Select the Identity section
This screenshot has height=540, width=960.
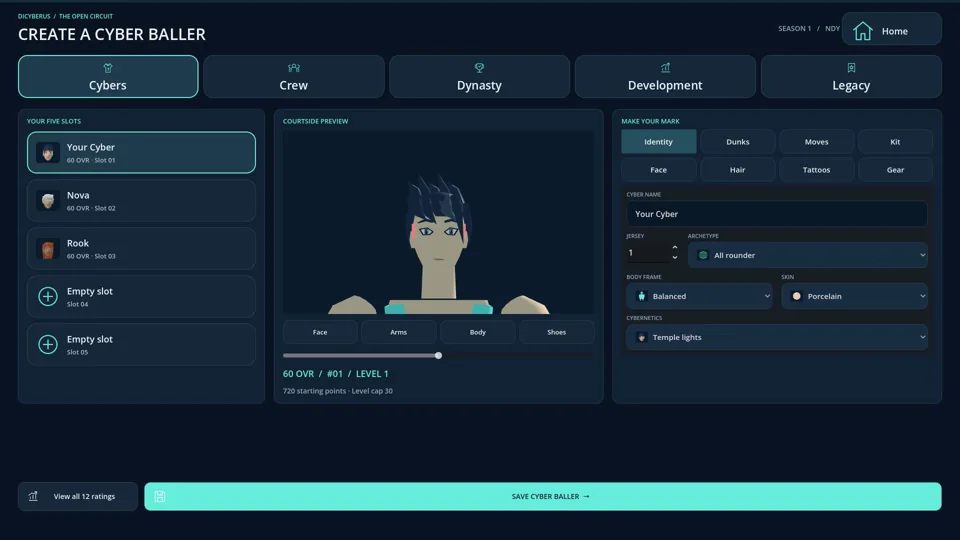[x=658, y=141]
